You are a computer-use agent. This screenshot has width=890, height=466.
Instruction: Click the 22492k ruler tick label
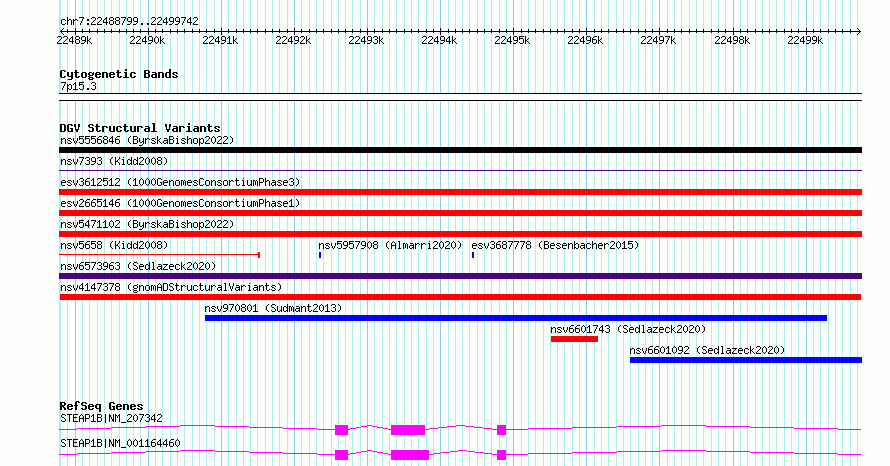[x=293, y=40]
